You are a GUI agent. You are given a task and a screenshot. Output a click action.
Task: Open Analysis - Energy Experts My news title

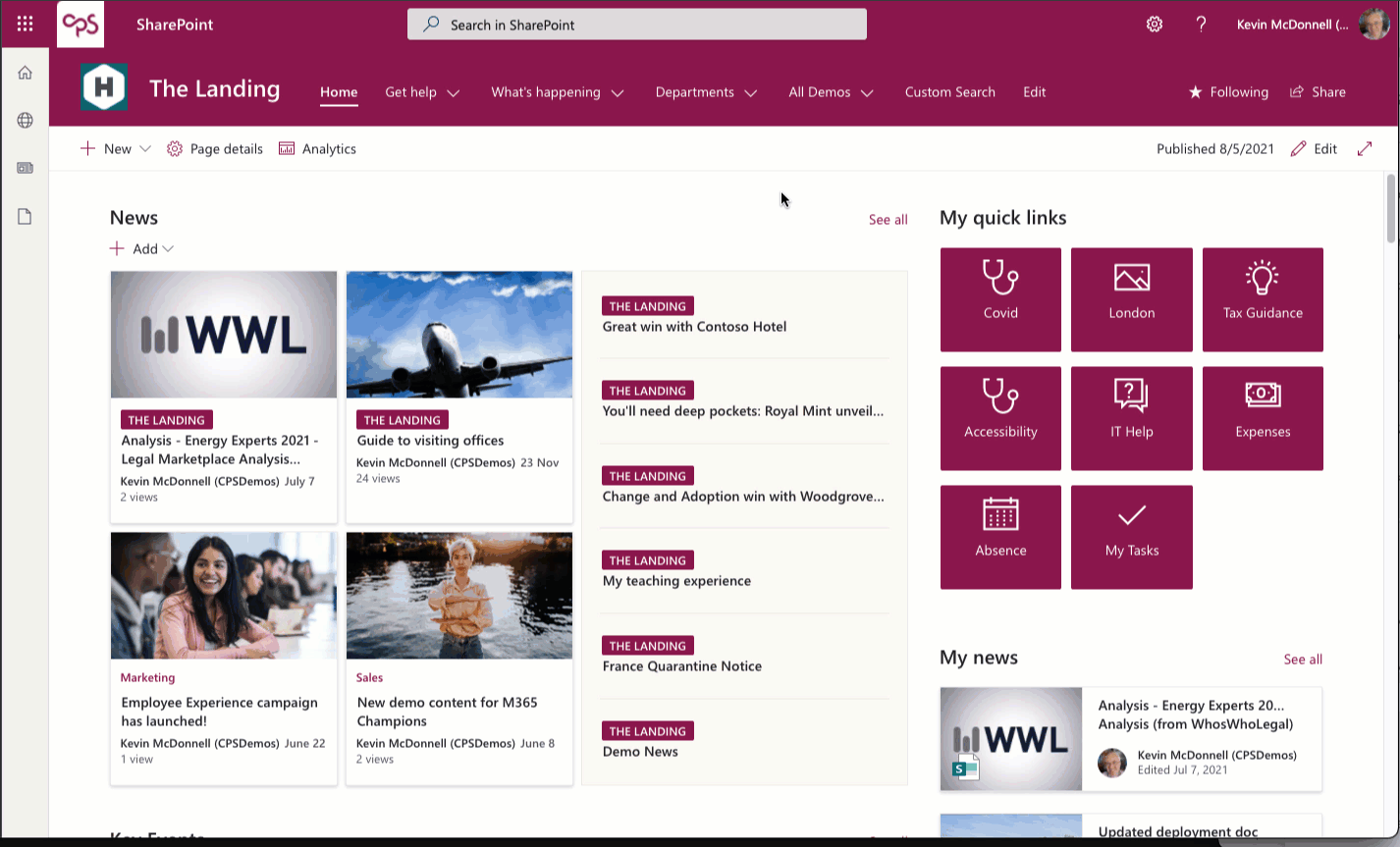coord(1196,715)
